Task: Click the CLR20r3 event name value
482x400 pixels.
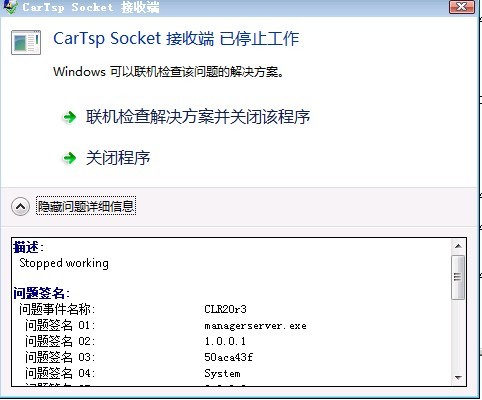Action: pos(225,309)
